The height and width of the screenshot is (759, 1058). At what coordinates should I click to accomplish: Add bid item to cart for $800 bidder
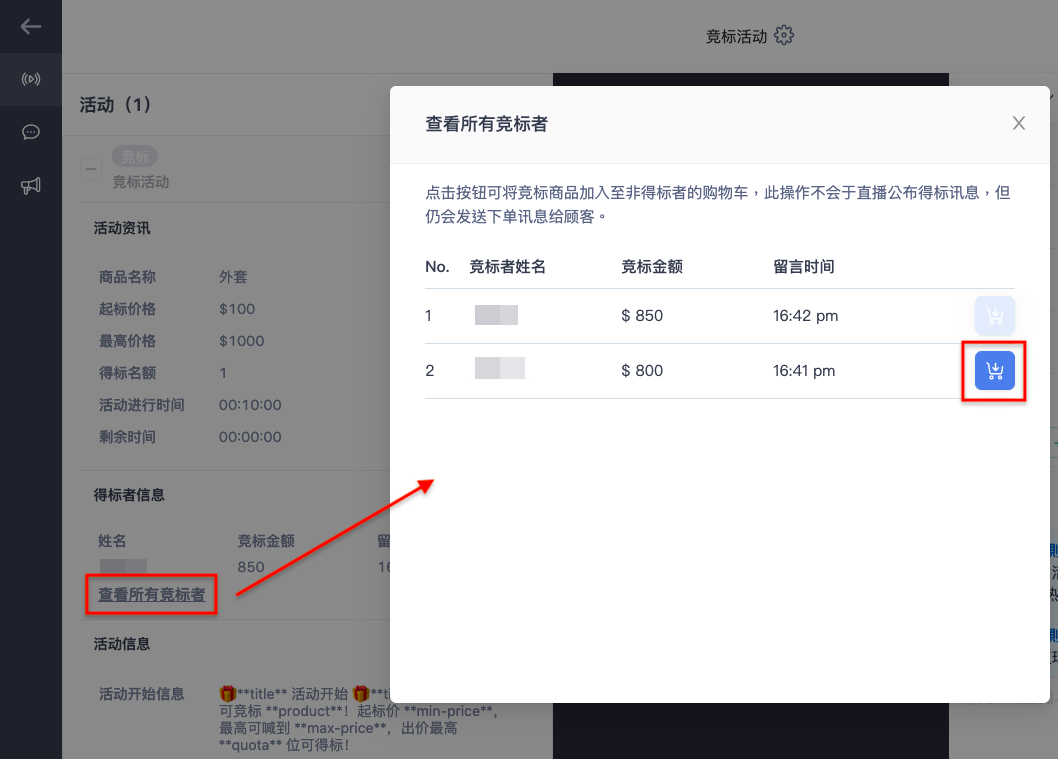994,370
